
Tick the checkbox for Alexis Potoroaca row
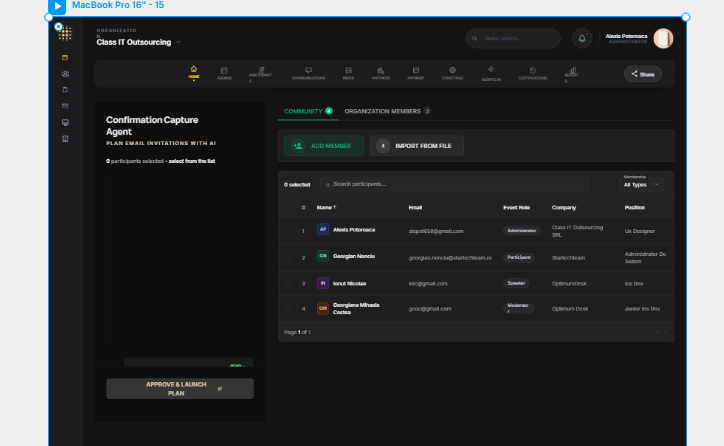287,230
